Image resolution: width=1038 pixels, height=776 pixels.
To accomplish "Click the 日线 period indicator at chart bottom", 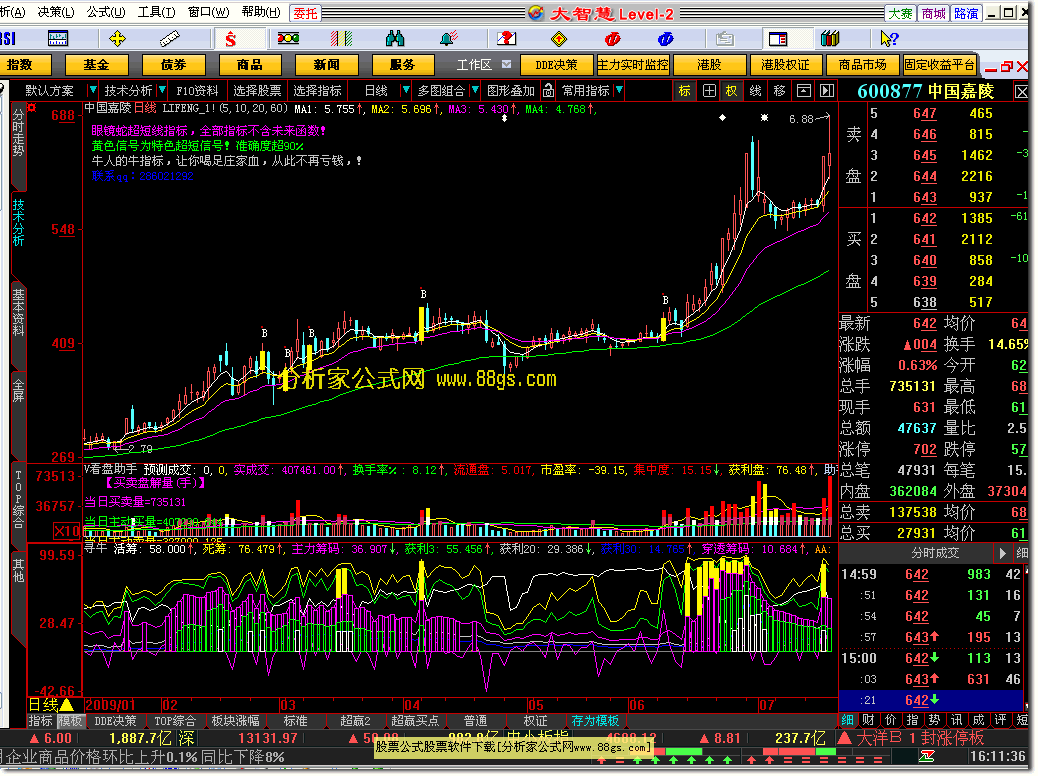I will click(52, 705).
